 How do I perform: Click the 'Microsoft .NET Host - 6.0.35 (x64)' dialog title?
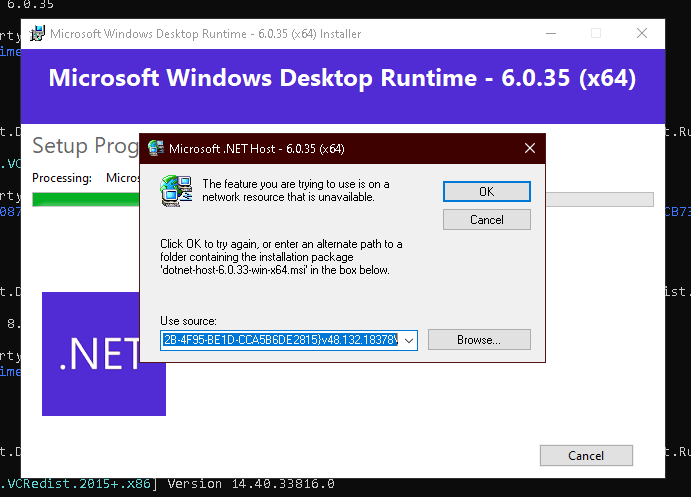point(256,149)
